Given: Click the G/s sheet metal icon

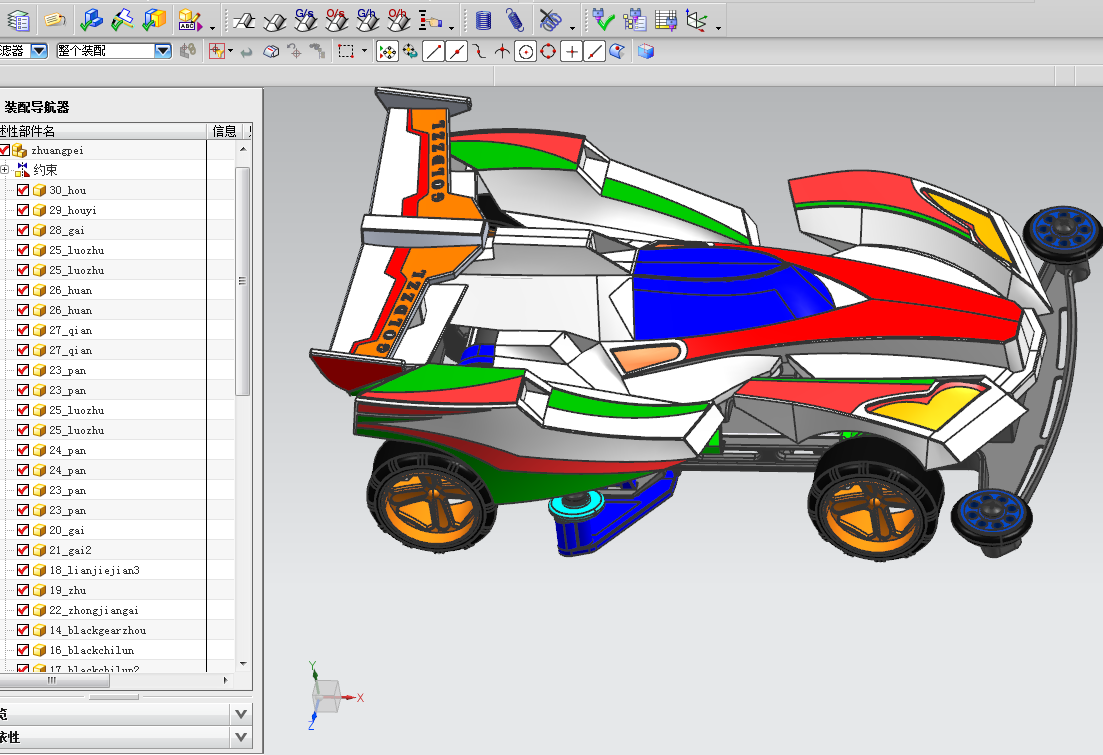Looking at the screenshot, I should coord(305,20).
